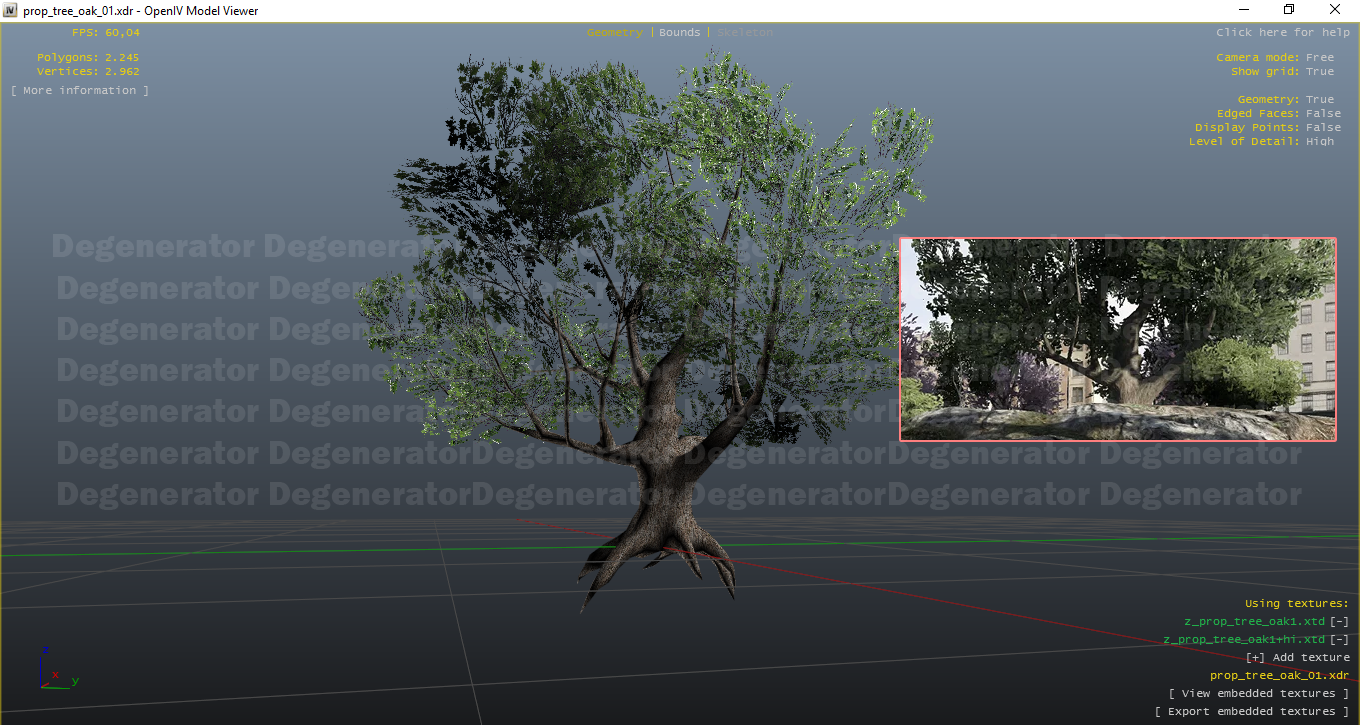Click the OpenIV app icon in title bar
The height and width of the screenshot is (725, 1360).
tap(11, 9)
